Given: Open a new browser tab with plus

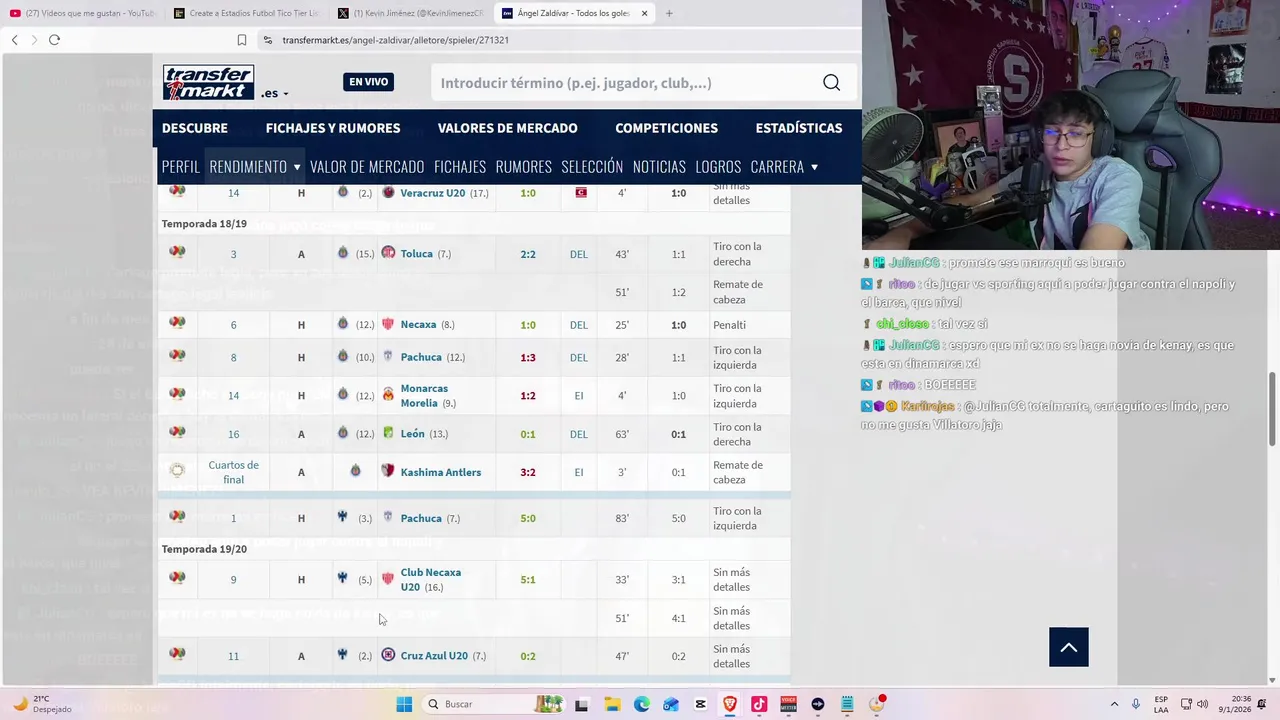Looking at the screenshot, I should pyautogui.click(x=669, y=13).
